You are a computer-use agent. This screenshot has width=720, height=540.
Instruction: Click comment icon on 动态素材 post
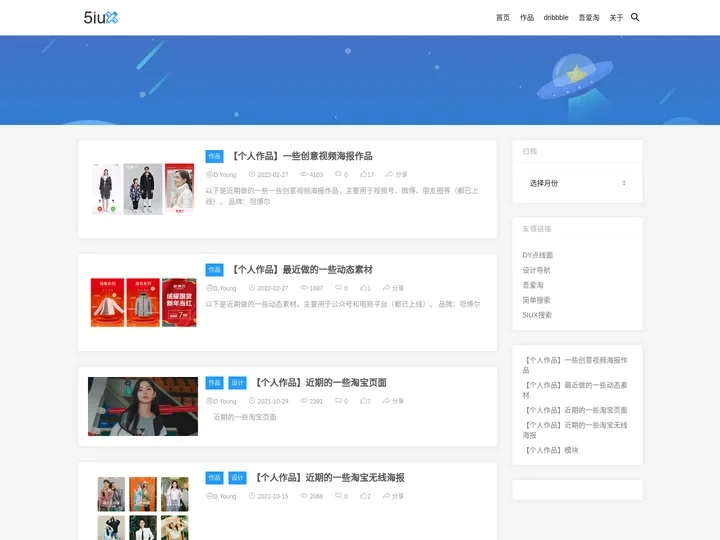click(x=338, y=287)
